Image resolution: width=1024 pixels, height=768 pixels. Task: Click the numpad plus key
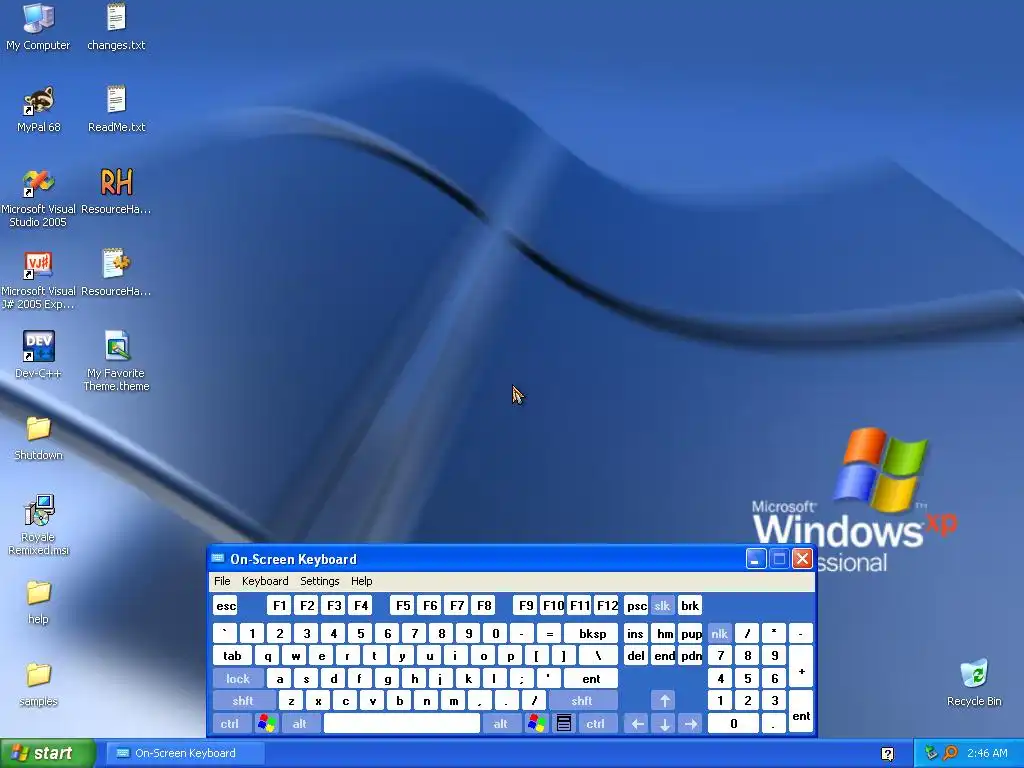tap(801, 667)
